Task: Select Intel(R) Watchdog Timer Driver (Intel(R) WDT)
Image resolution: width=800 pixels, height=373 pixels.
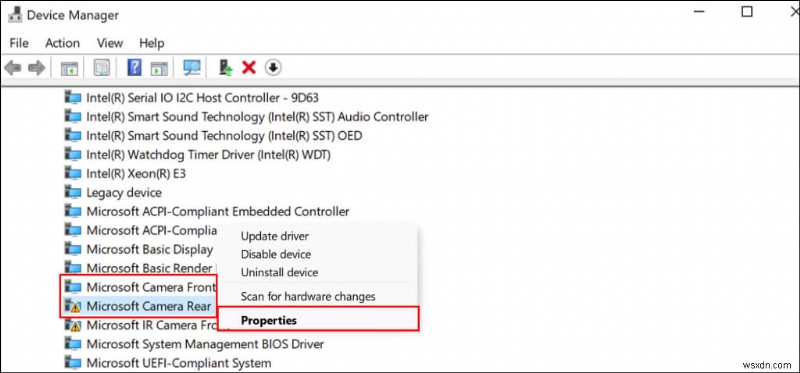Action: 208,154
